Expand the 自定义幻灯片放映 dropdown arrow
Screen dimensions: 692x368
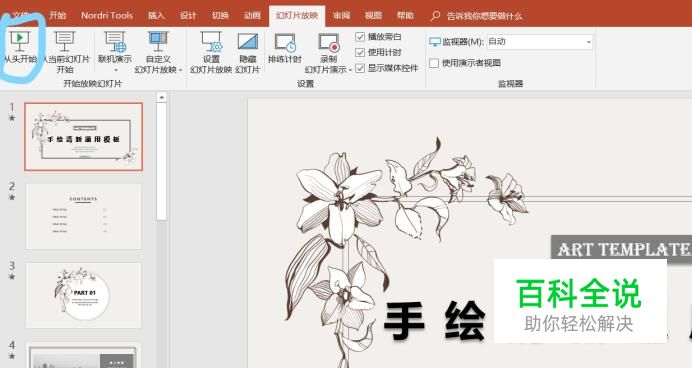point(181,70)
